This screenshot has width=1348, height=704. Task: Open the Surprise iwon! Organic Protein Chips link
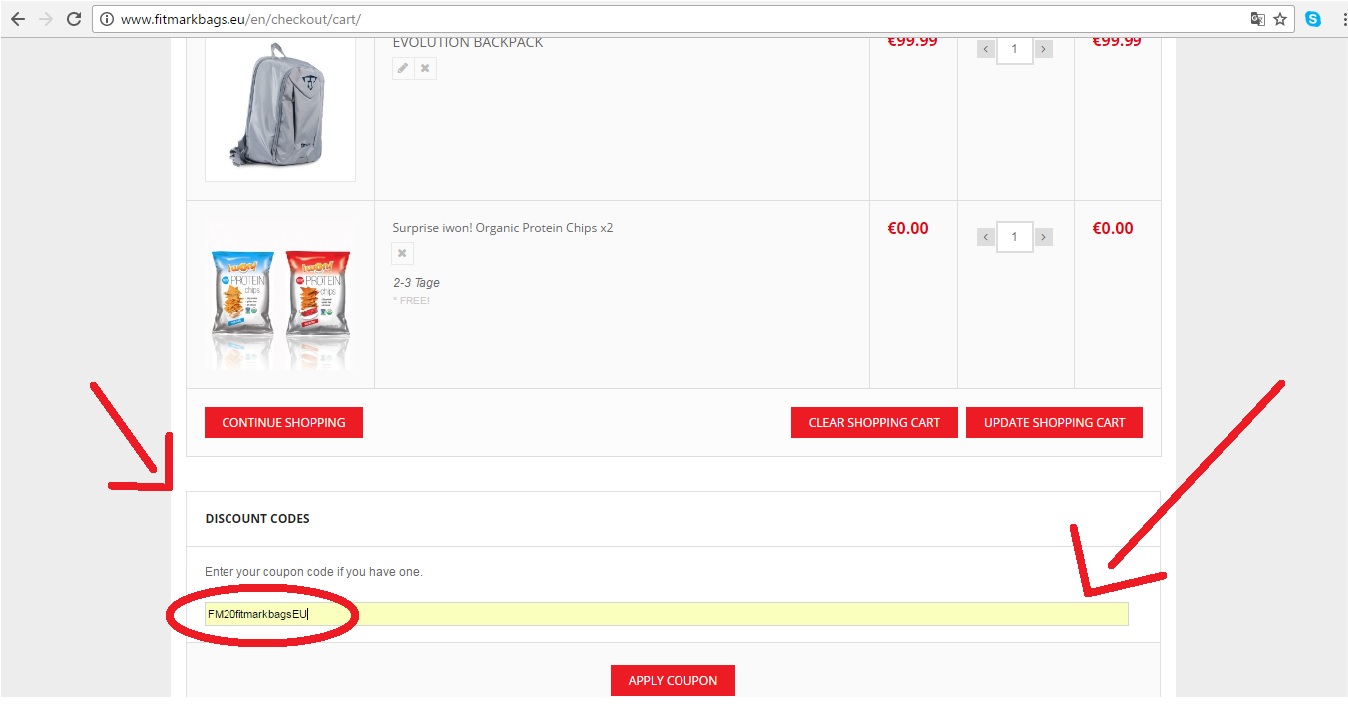[x=503, y=228]
